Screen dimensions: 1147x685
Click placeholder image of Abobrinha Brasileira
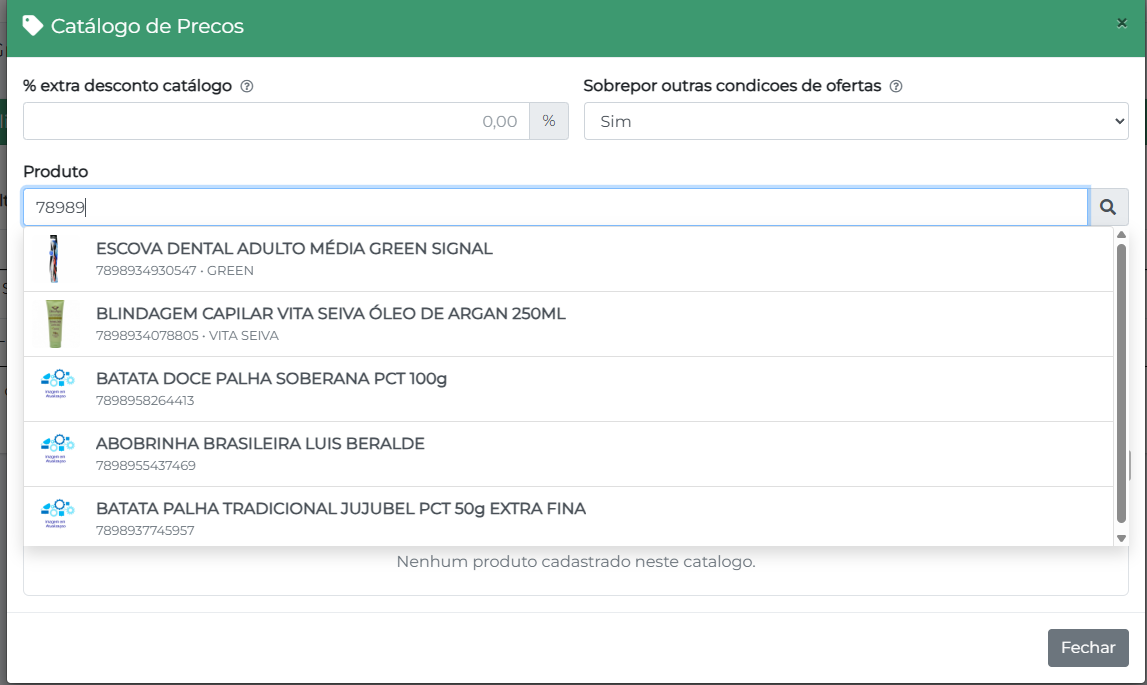[x=56, y=449]
